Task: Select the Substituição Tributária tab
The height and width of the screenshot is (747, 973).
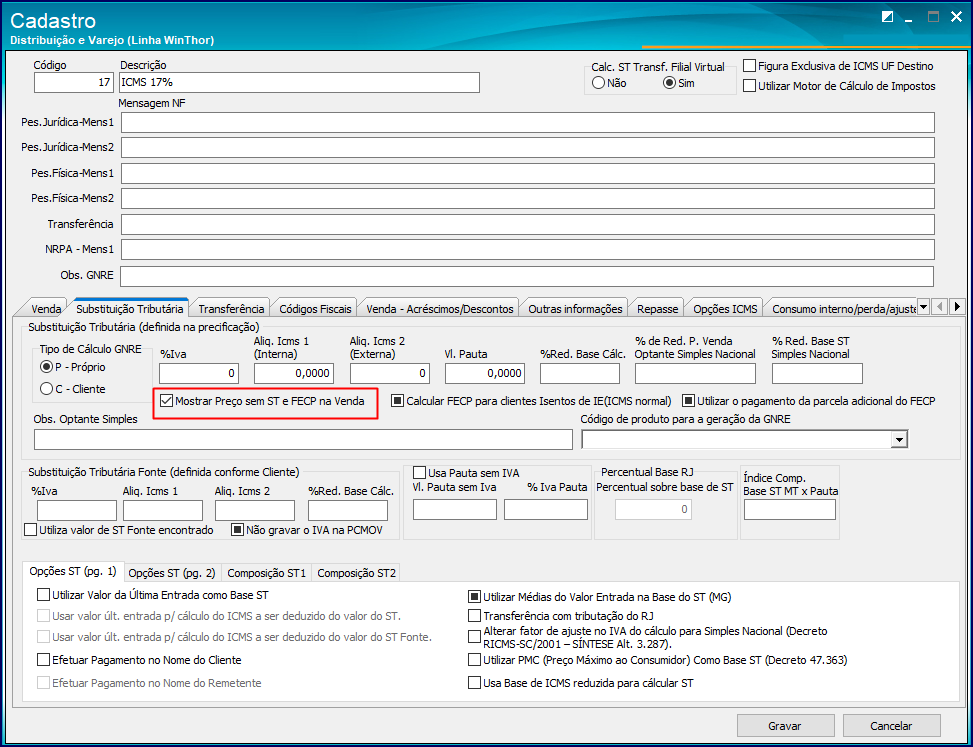Action: (129, 308)
